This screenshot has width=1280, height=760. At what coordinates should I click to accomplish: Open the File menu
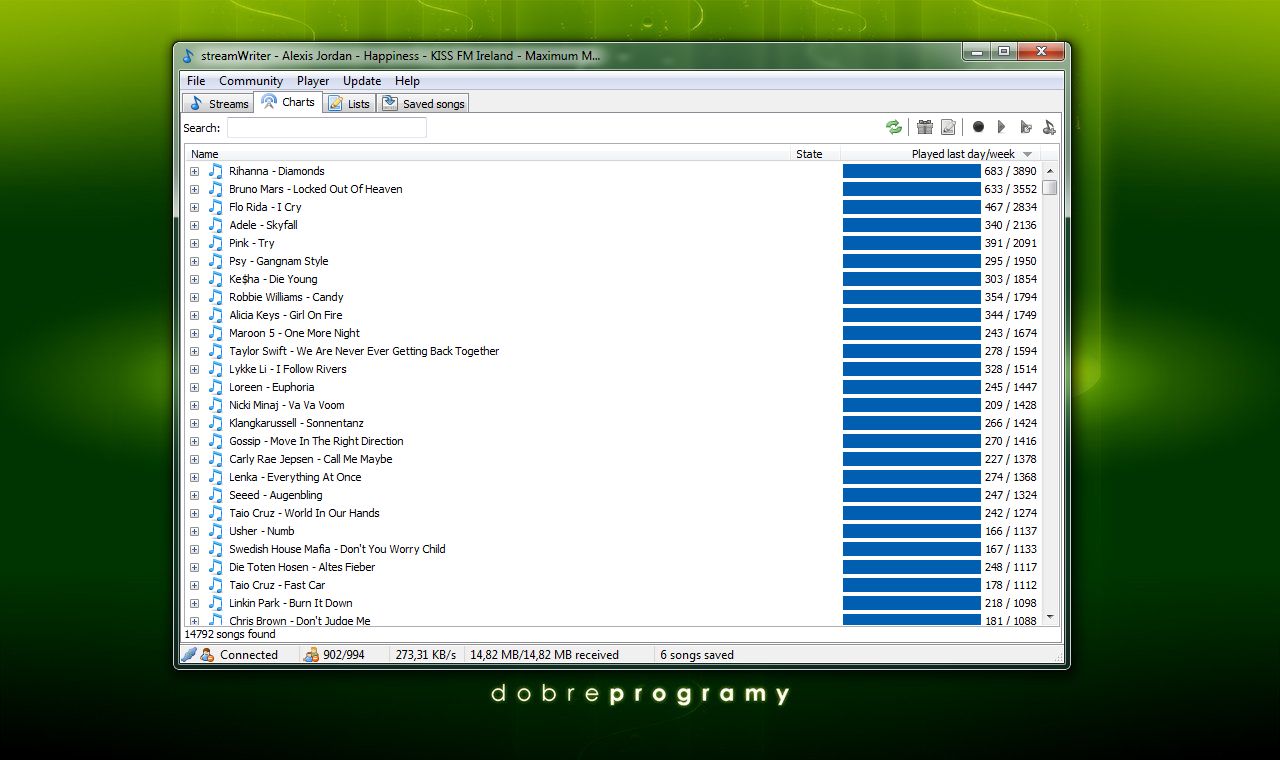click(x=196, y=81)
